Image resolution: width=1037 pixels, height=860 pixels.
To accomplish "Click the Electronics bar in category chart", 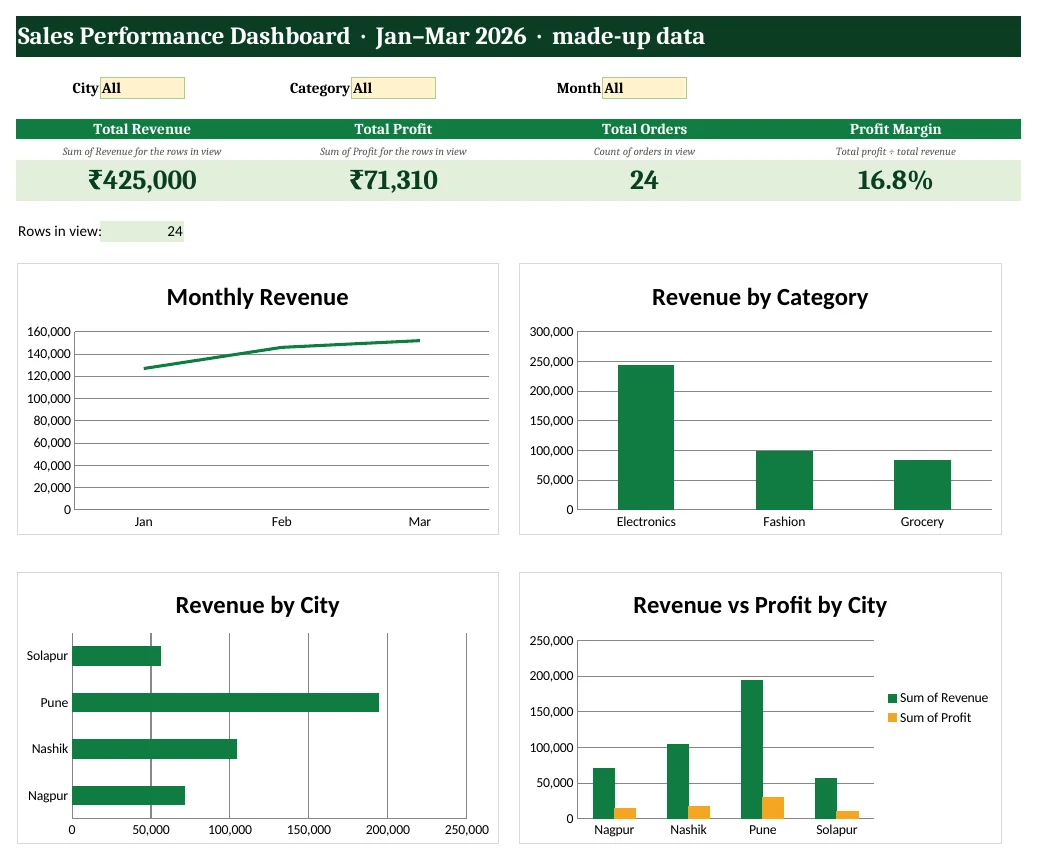I will [646, 437].
